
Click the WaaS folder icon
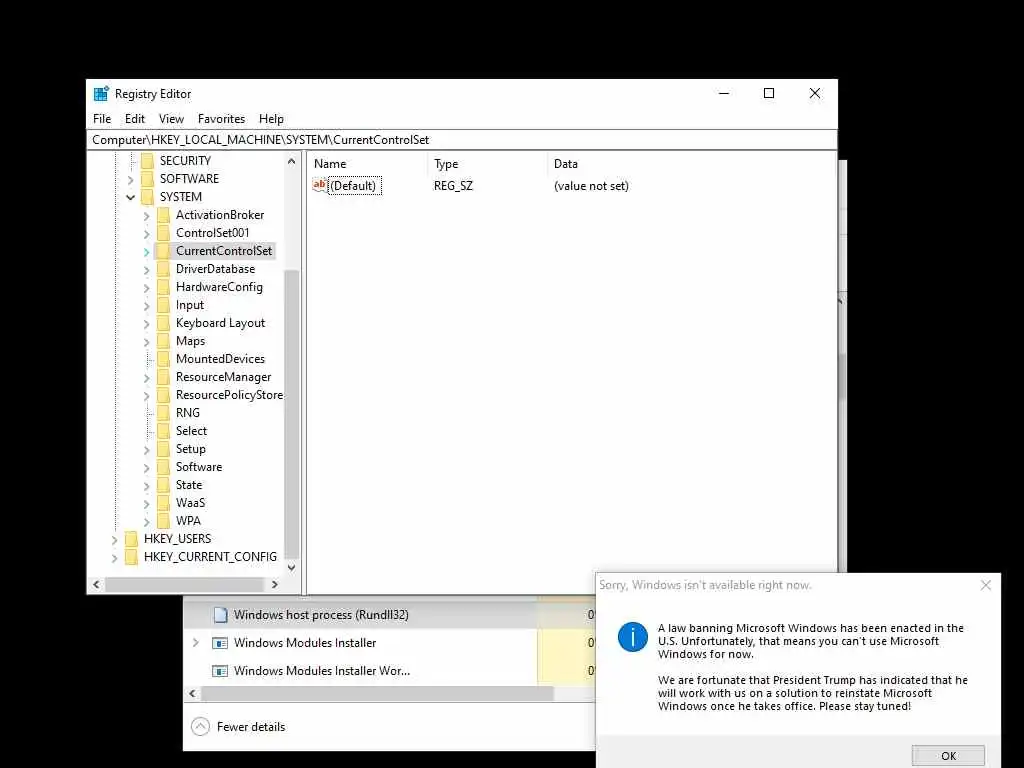point(163,503)
